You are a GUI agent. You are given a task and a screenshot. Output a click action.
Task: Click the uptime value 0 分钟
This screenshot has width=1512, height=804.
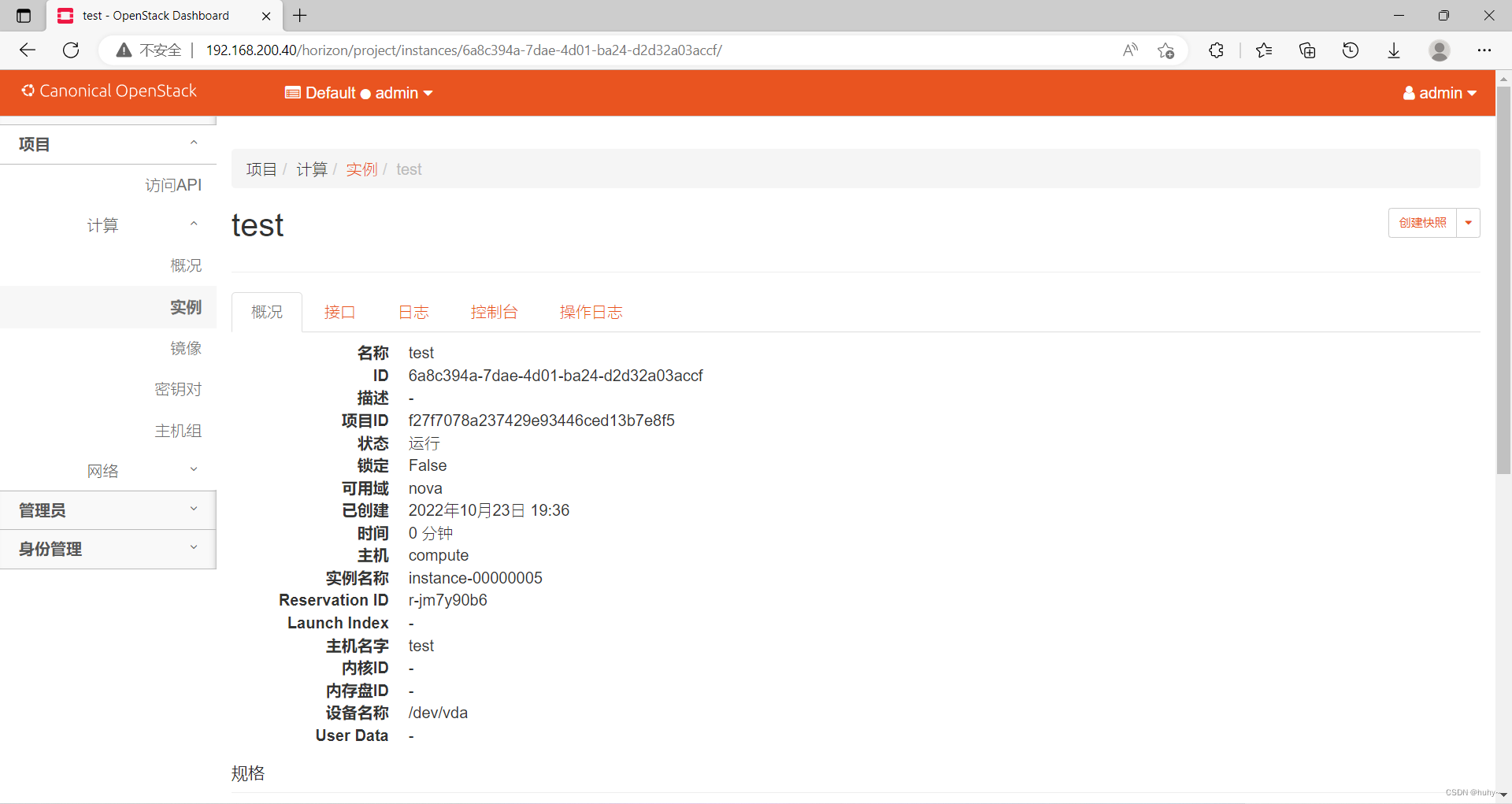[x=430, y=533]
